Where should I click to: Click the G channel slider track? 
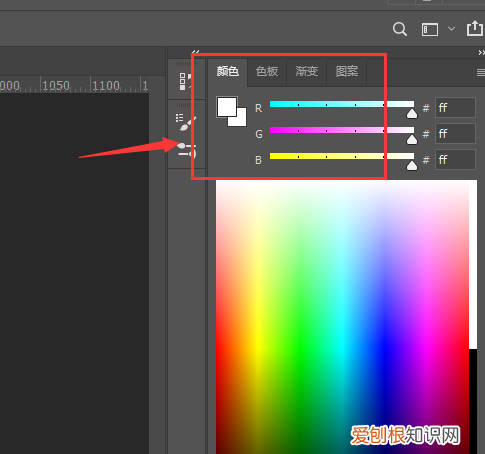342,130
